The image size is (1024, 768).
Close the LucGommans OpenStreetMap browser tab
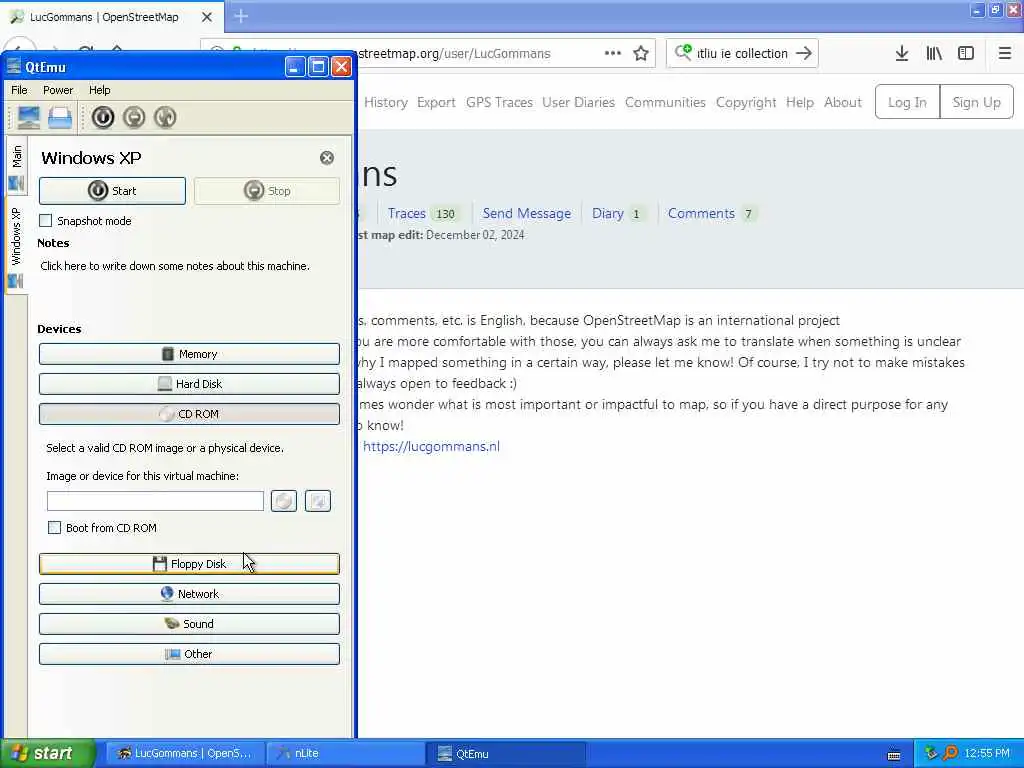(x=207, y=17)
